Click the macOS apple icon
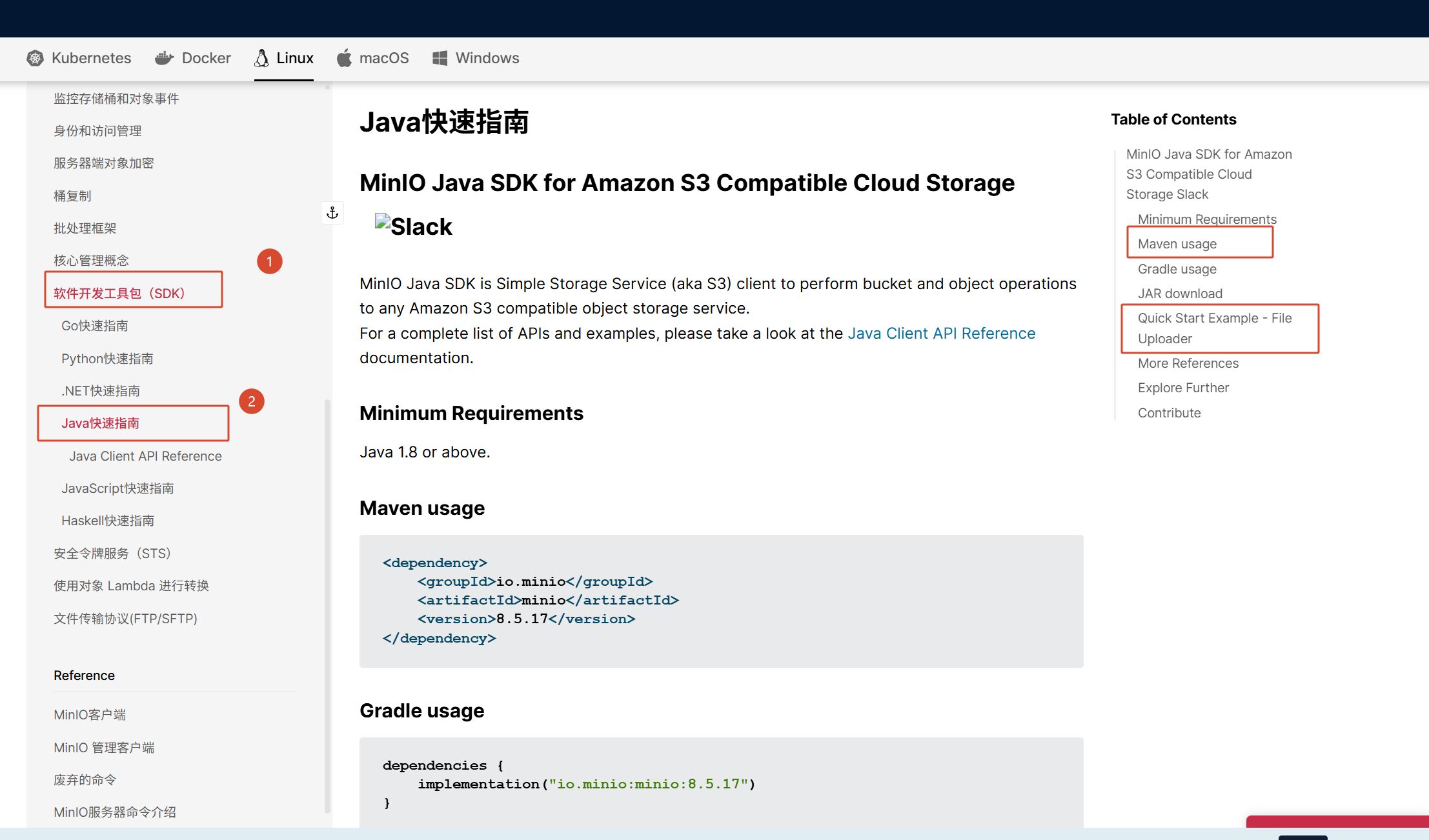Viewport: 1429px width, 840px height. pos(344,58)
